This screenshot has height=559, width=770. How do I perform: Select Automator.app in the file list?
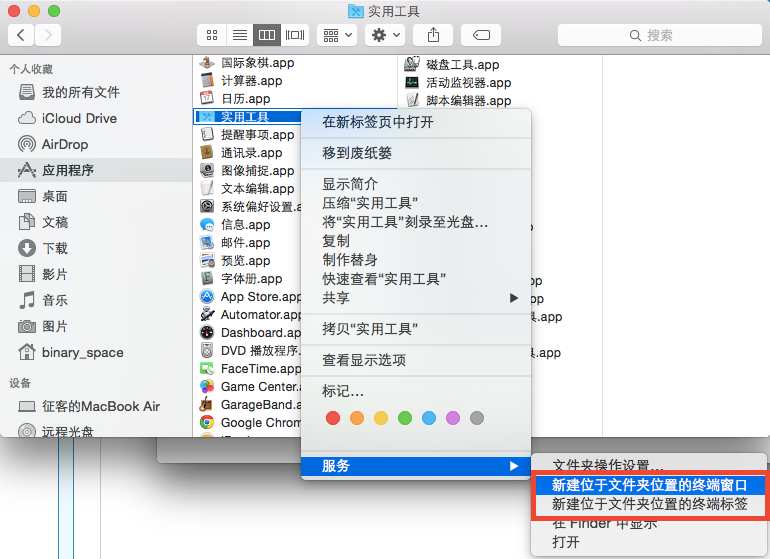pyautogui.click(x=248, y=315)
